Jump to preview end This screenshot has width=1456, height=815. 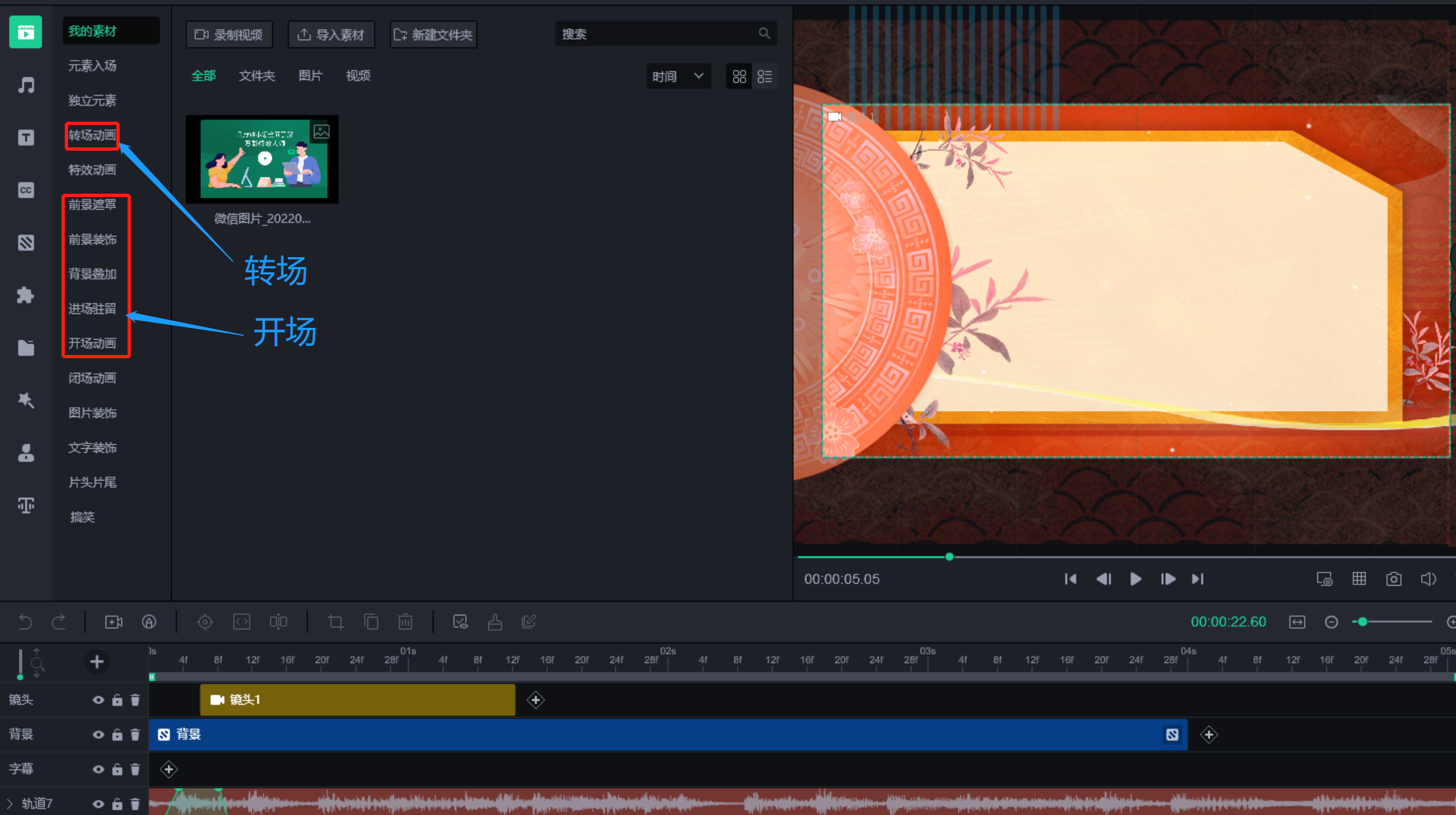point(1198,580)
